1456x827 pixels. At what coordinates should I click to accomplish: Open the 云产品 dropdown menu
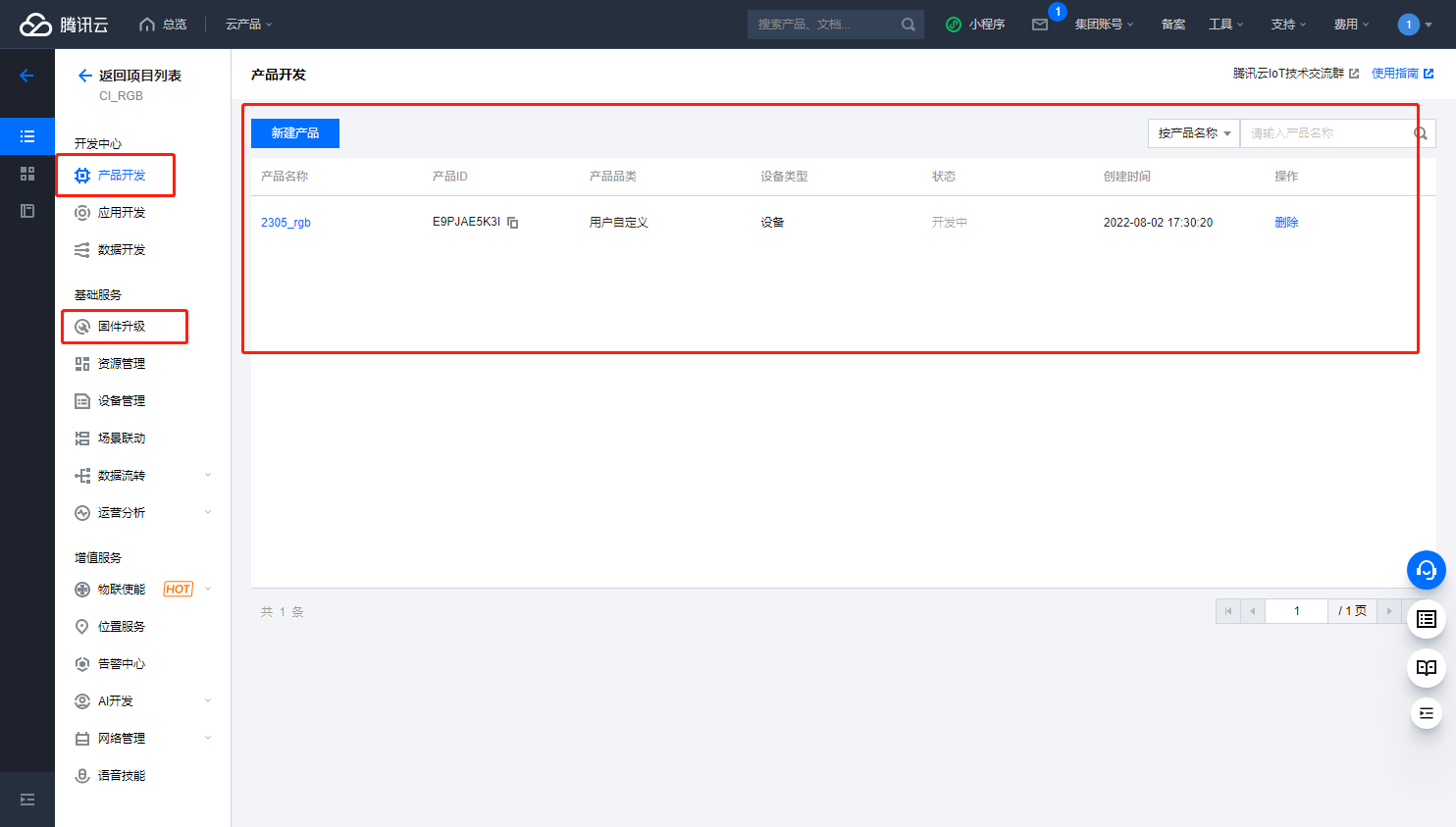pyautogui.click(x=248, y=25)
